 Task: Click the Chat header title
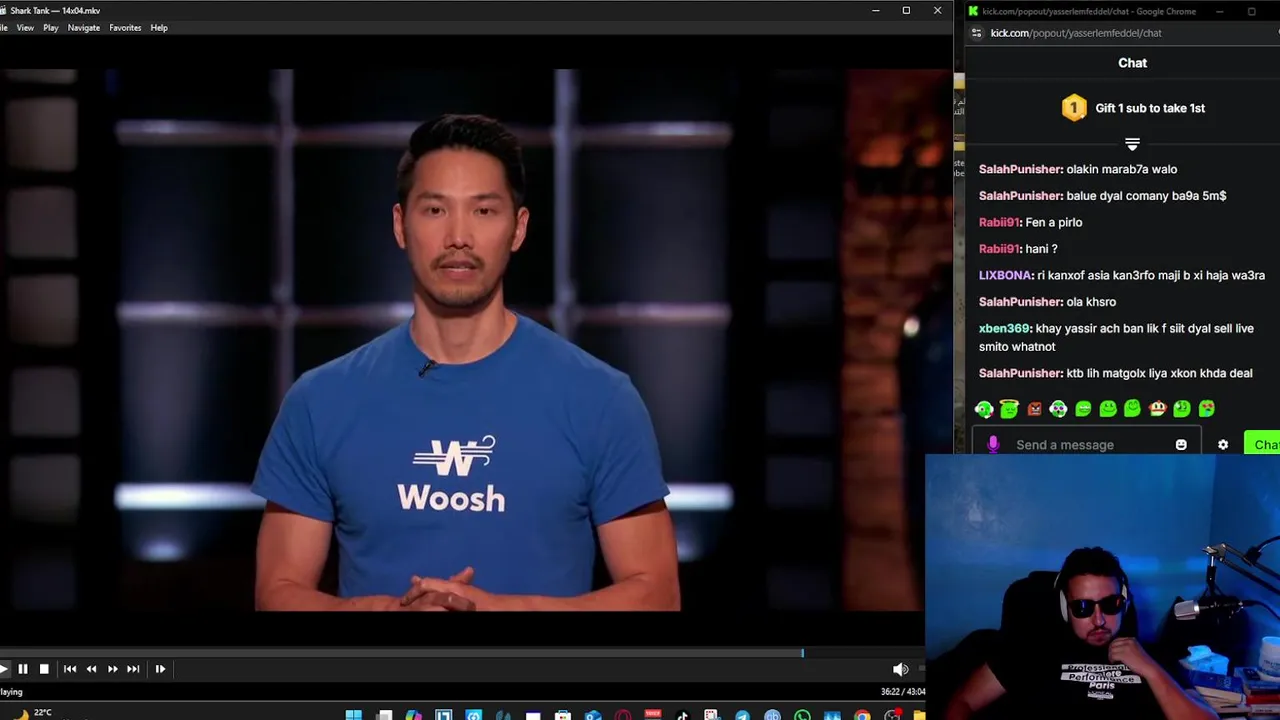[1132, 63]
